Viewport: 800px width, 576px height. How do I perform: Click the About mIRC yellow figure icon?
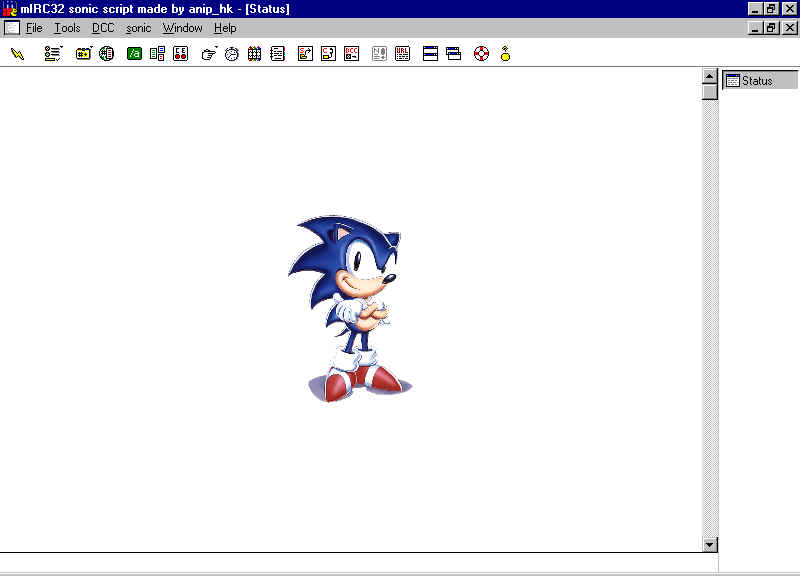click(505, 54)
